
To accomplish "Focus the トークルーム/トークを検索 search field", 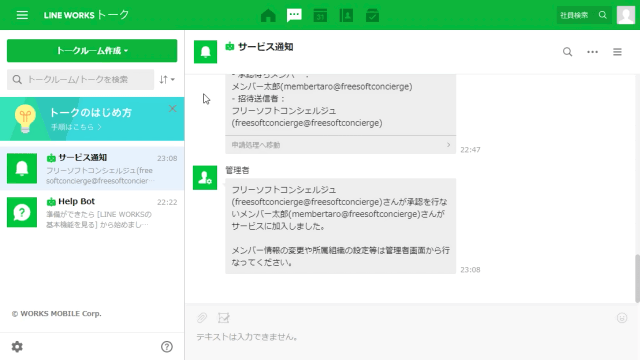I will (x=80, y=80).
